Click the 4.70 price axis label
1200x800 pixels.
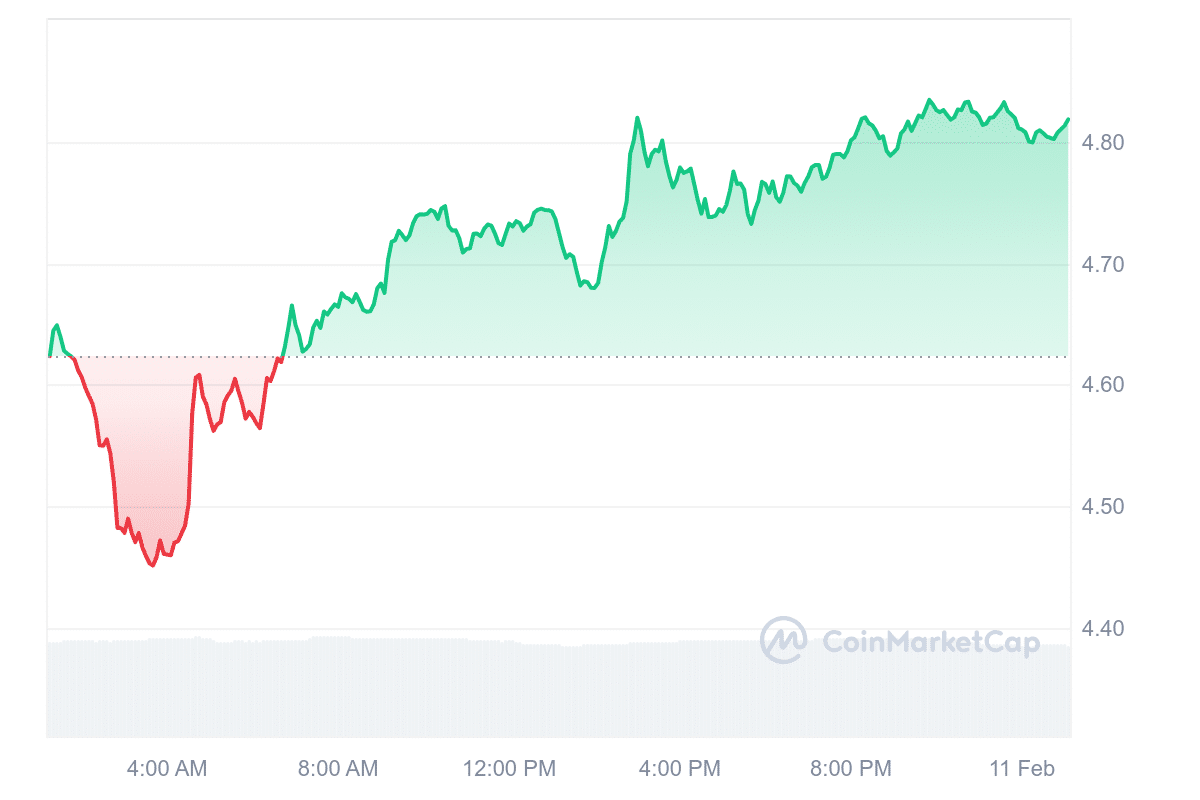pyautogui.click(x=1103, y=265)
